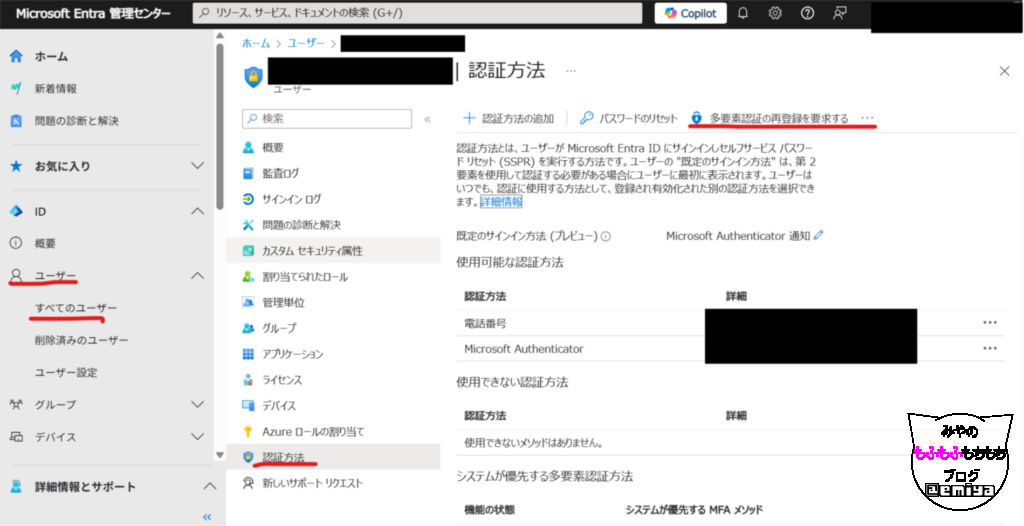Launch Copilot from the top bar

690,13
